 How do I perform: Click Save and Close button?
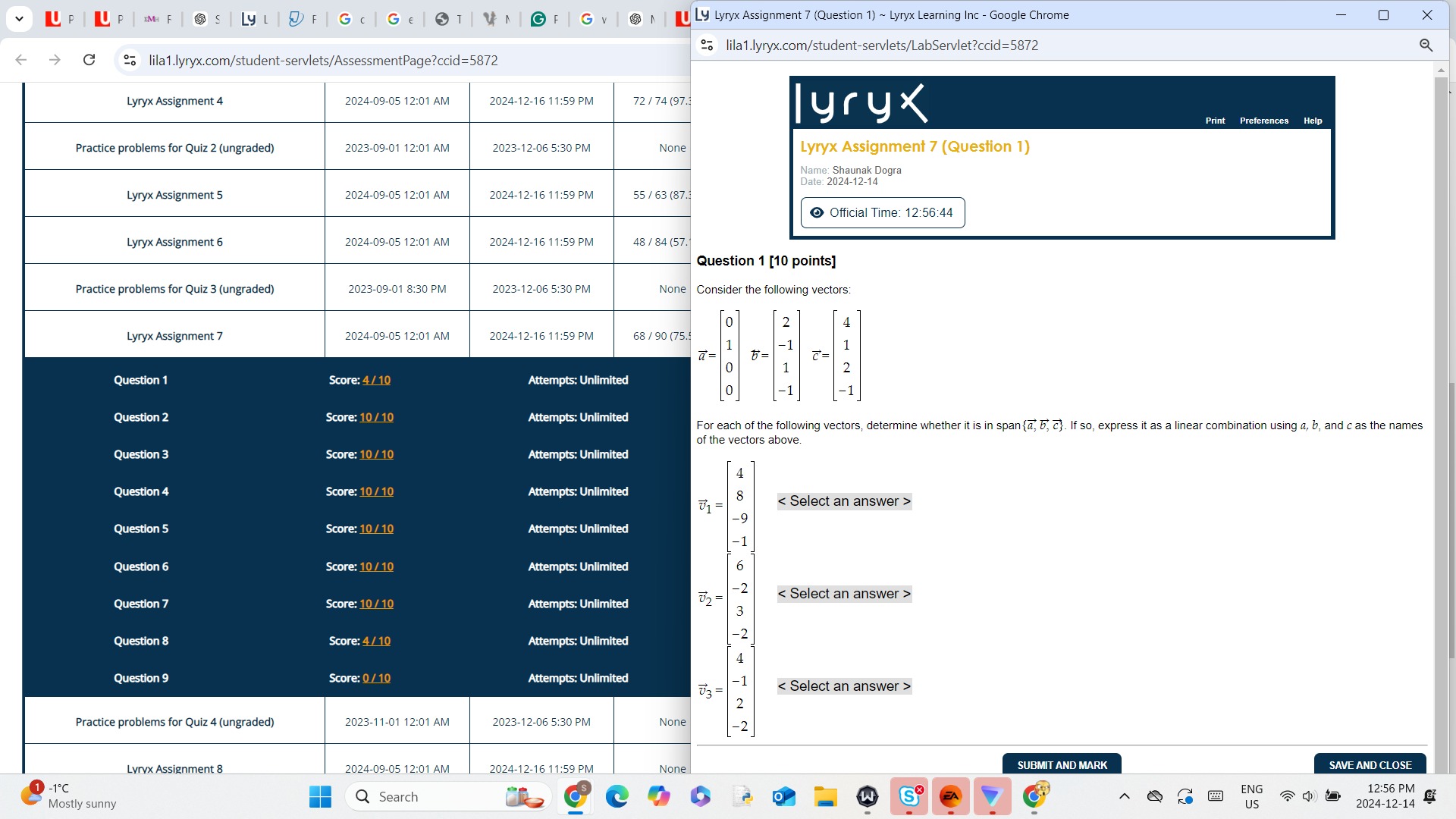1370,764
